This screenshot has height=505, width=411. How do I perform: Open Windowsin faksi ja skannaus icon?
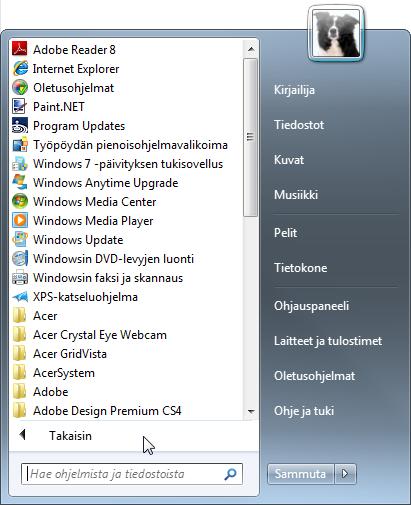point(20,278)
